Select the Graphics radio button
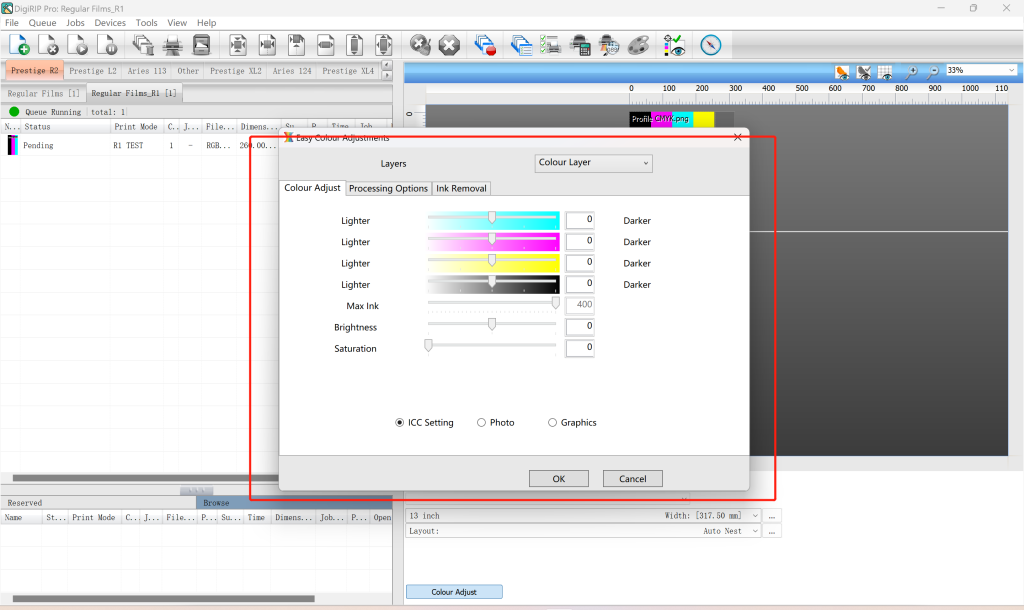The height and width of the screenshot is (610, 1024). (x=553, y=423)
